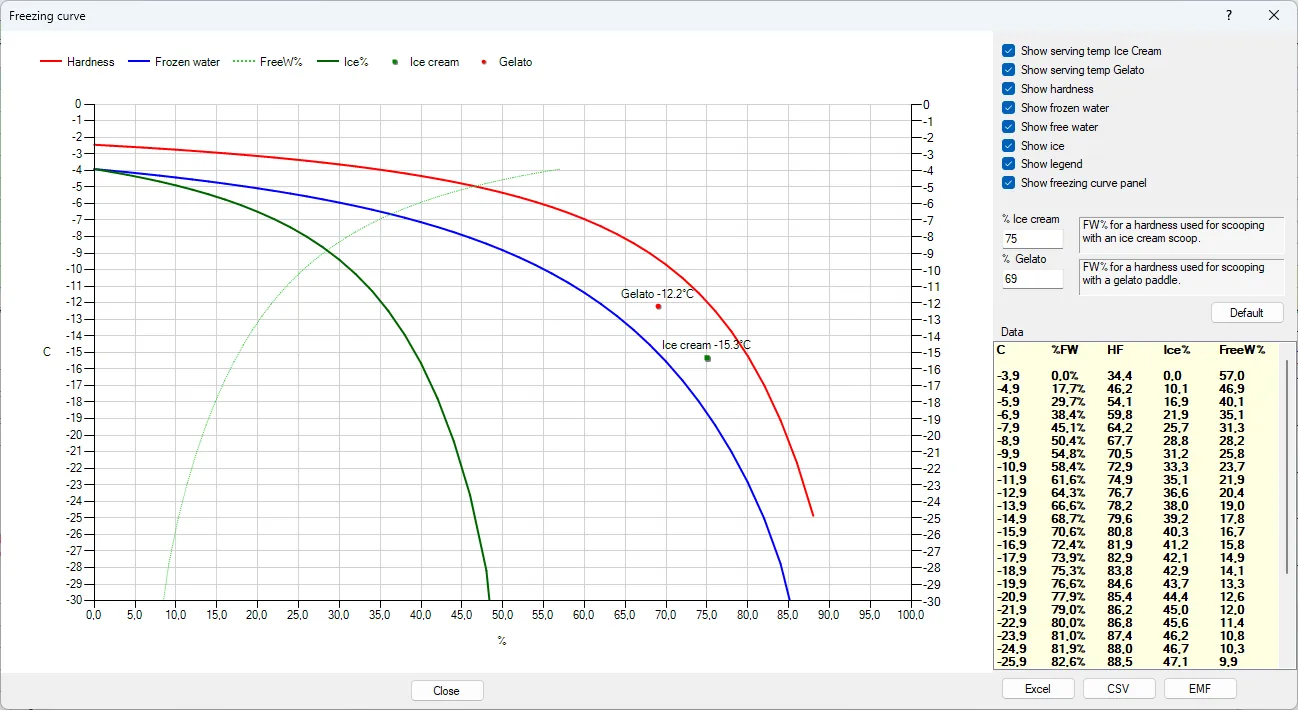Click the ice cream scoop FW% description
Viewport: 1298px width, 710px height.
click(x=1181, y=233)
